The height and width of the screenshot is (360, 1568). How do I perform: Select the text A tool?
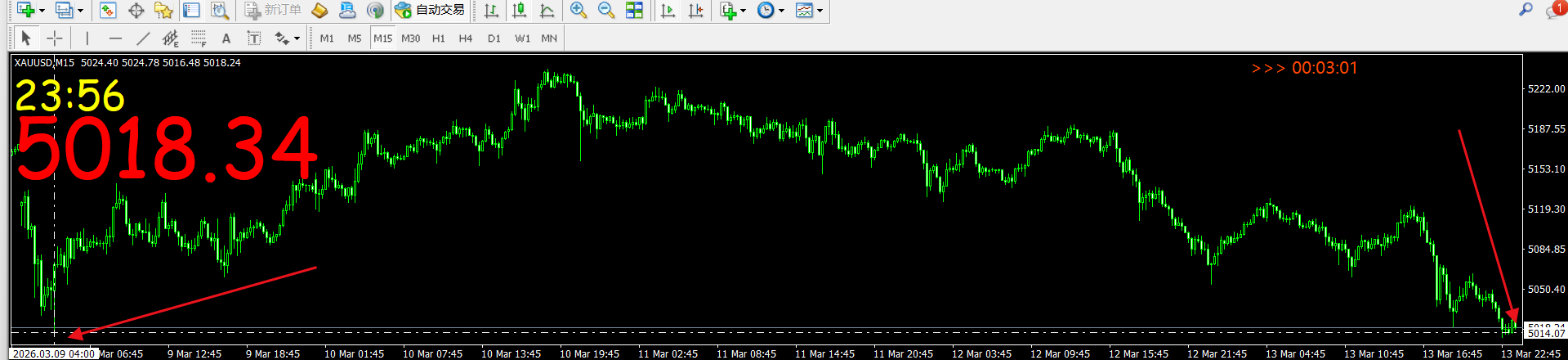pyautogui.click(x=226, y=38)
